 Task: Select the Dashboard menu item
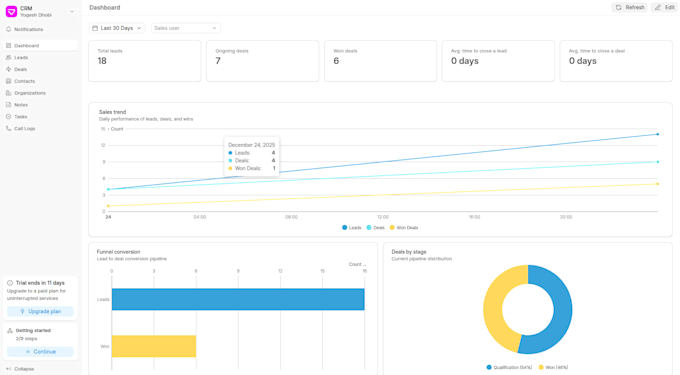click(x=40, y=46)
